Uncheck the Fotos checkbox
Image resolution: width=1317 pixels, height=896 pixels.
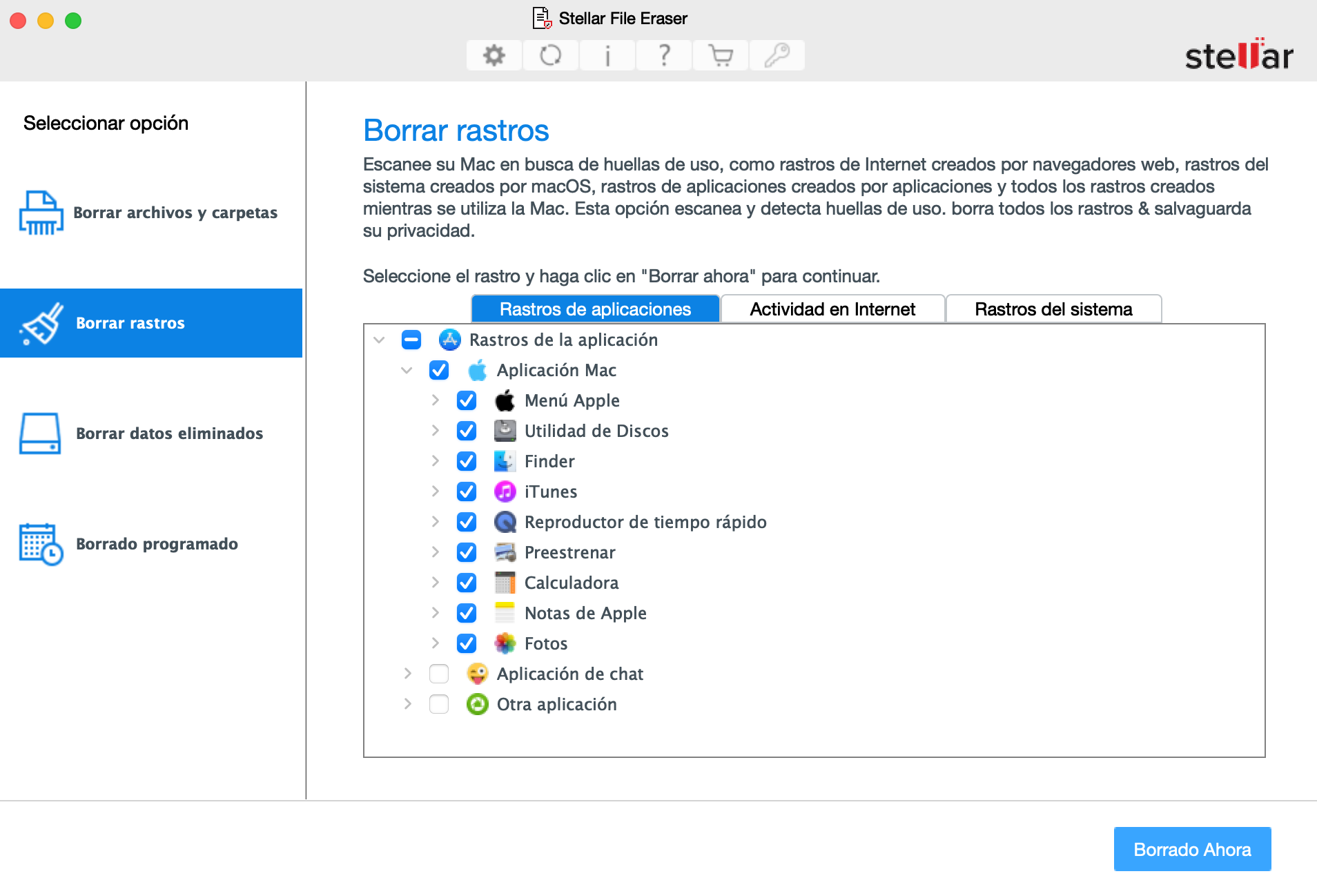[467, 643]
